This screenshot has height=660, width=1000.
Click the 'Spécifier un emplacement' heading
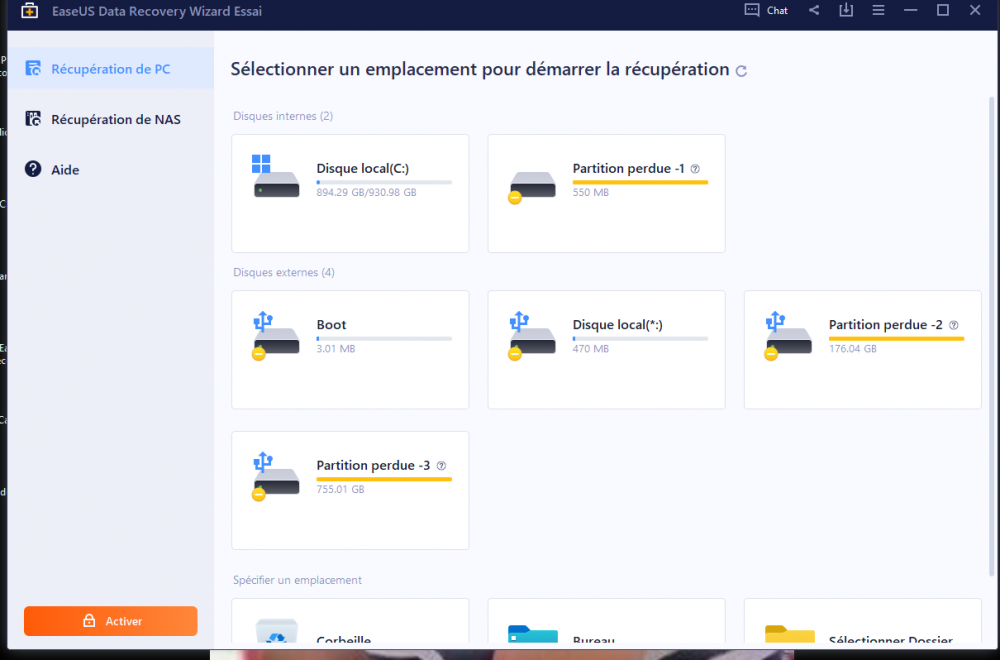coord(297,580)
